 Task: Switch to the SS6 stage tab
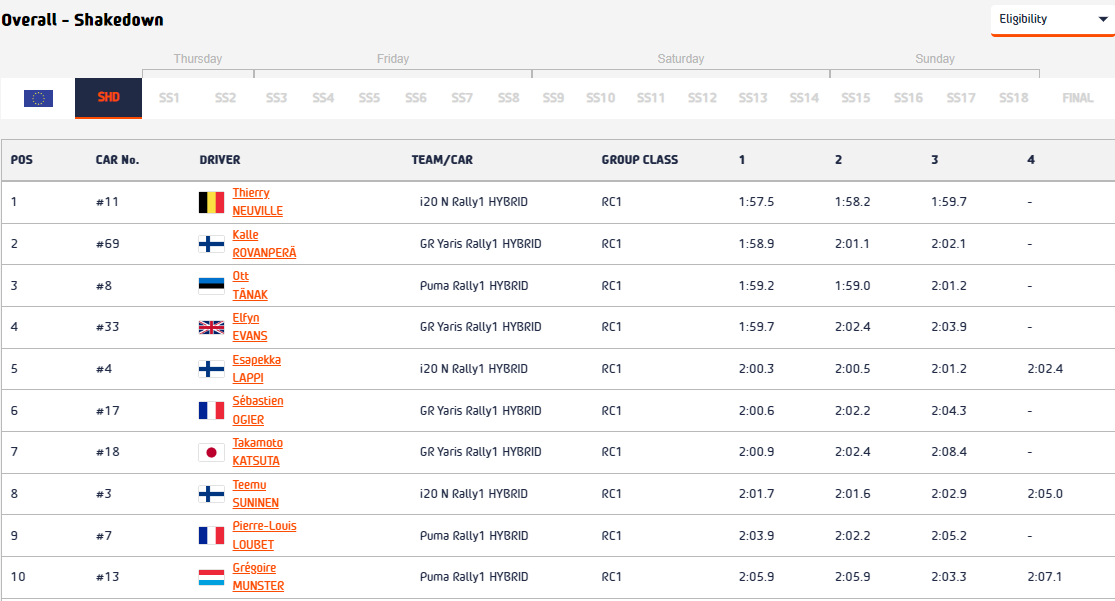(x=416, y=98)
